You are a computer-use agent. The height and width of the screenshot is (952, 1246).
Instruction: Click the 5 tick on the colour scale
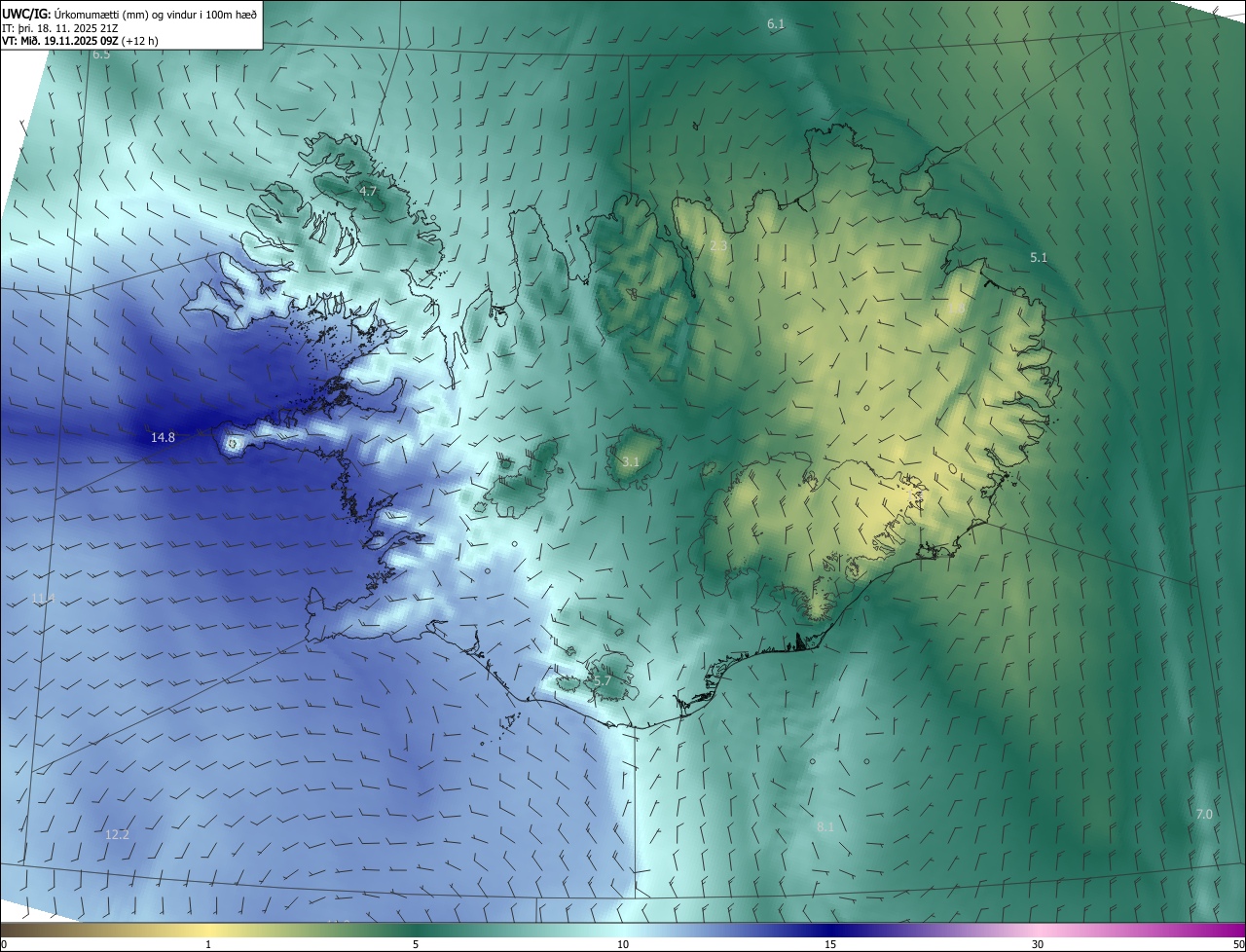point(416,944)
